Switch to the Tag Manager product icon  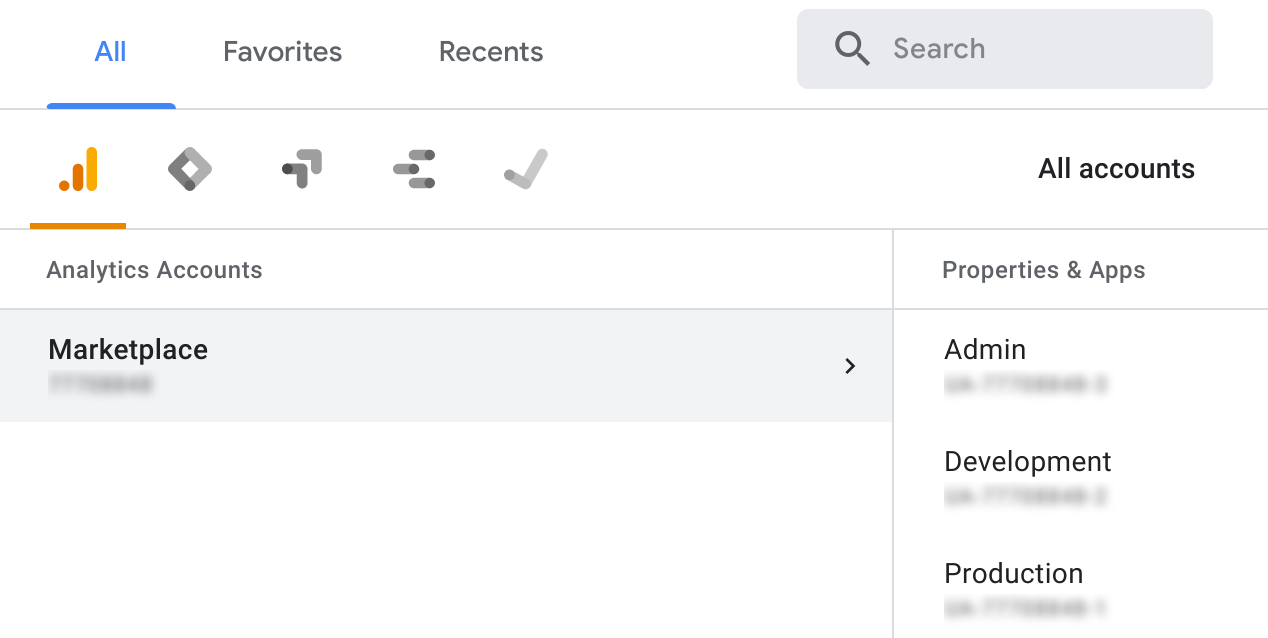point(190,169)
